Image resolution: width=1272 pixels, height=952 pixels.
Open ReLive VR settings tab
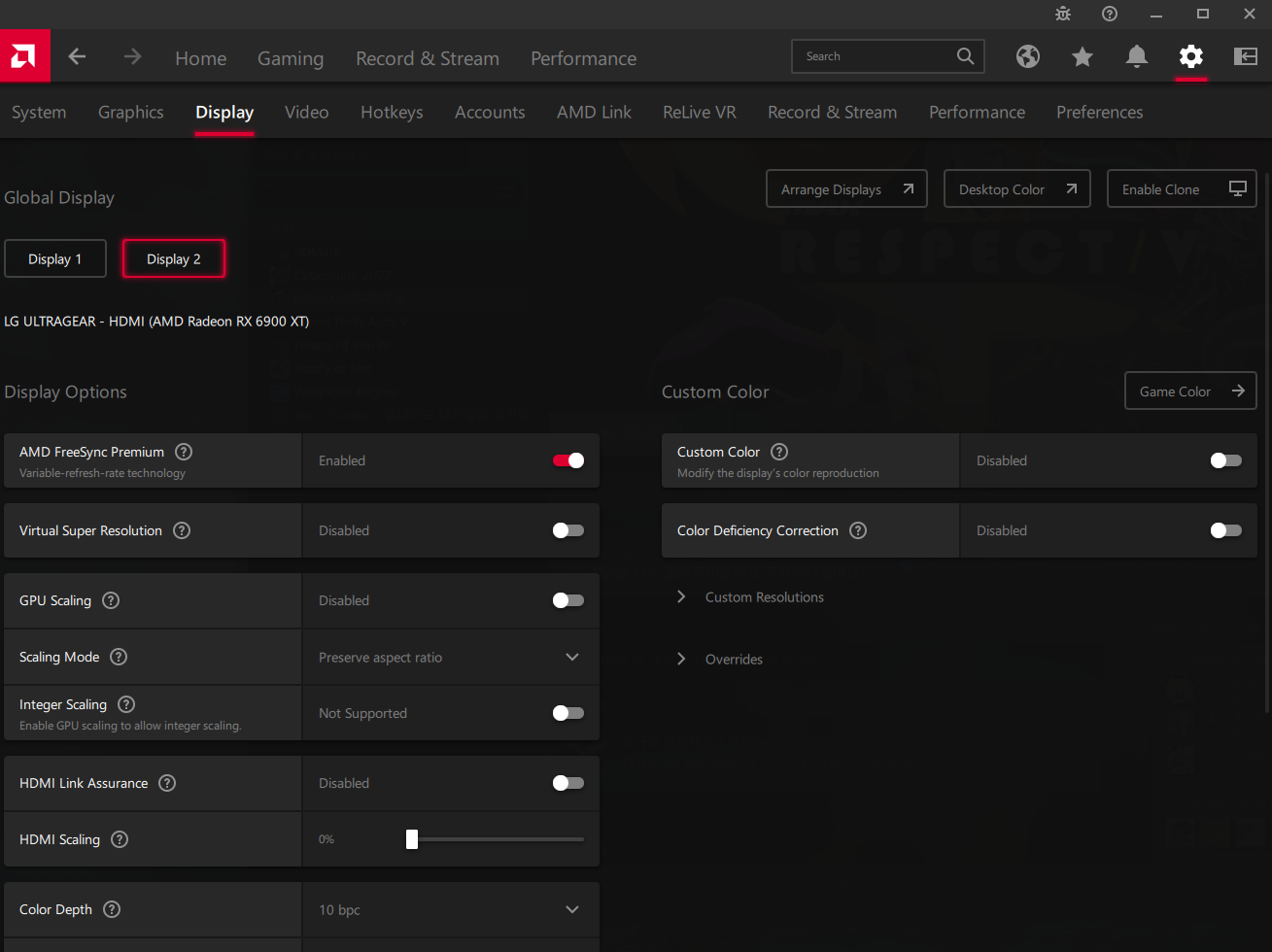[700, 113]
